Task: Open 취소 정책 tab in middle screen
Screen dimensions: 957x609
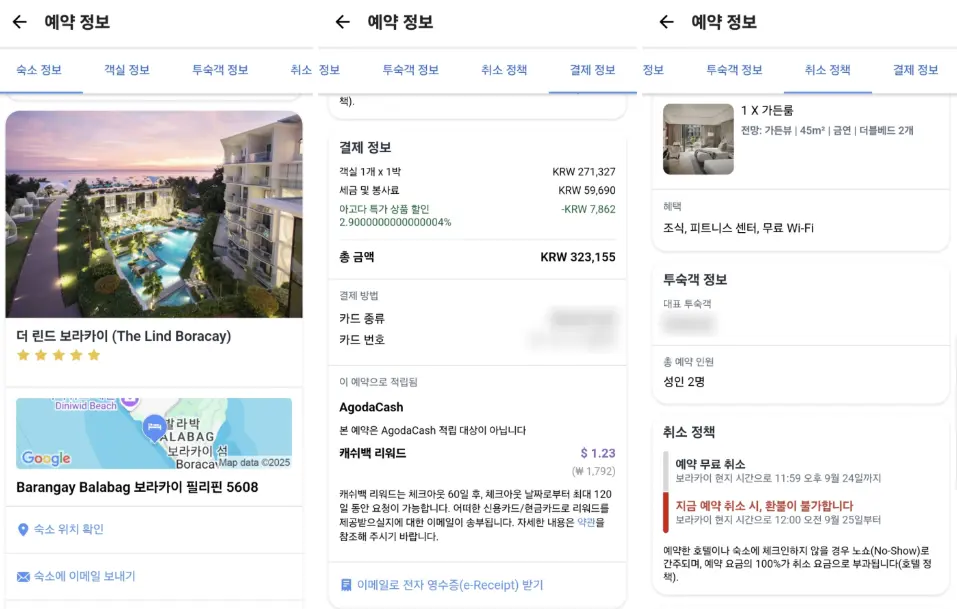Action: 504,70
